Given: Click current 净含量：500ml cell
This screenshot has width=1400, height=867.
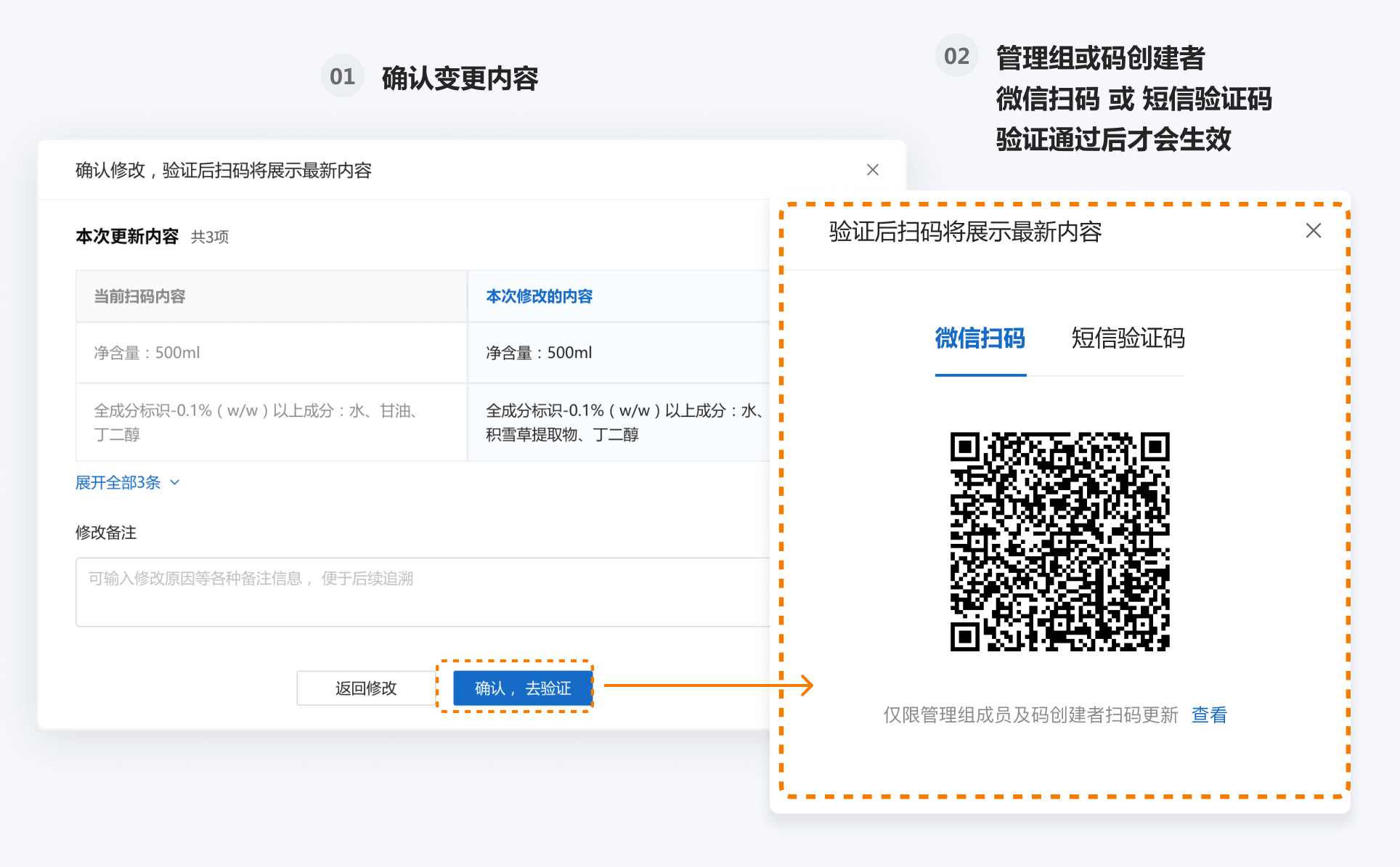Looking at the screenshot, I should click(147, 353).
